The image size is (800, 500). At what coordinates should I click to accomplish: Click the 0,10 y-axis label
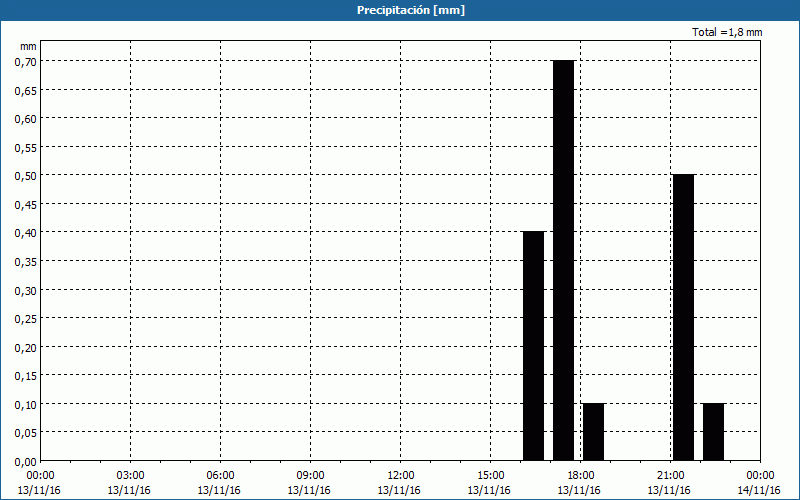[25, 404]
